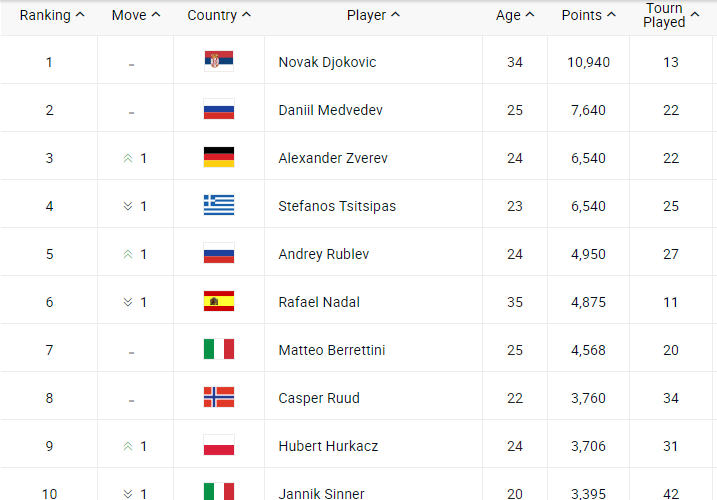Click the green up-arrow in Alexander Zverev's row

tap(128, 158)
